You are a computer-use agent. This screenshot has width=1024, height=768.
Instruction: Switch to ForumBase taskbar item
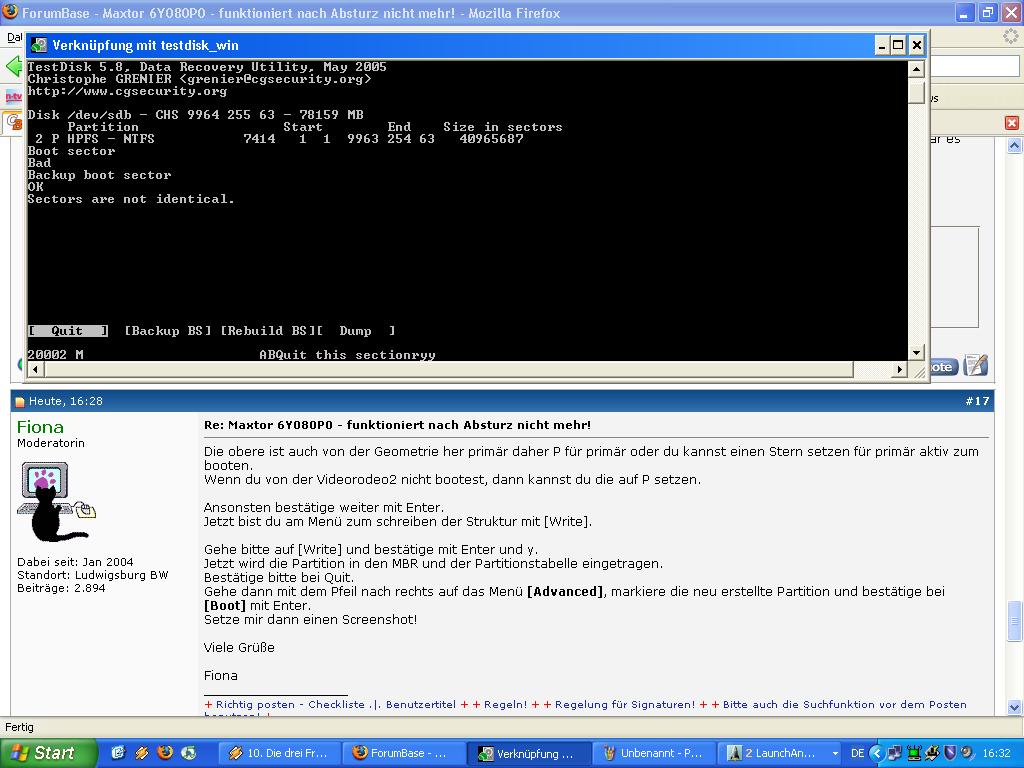pyautogui.click(x=404, y=753)
